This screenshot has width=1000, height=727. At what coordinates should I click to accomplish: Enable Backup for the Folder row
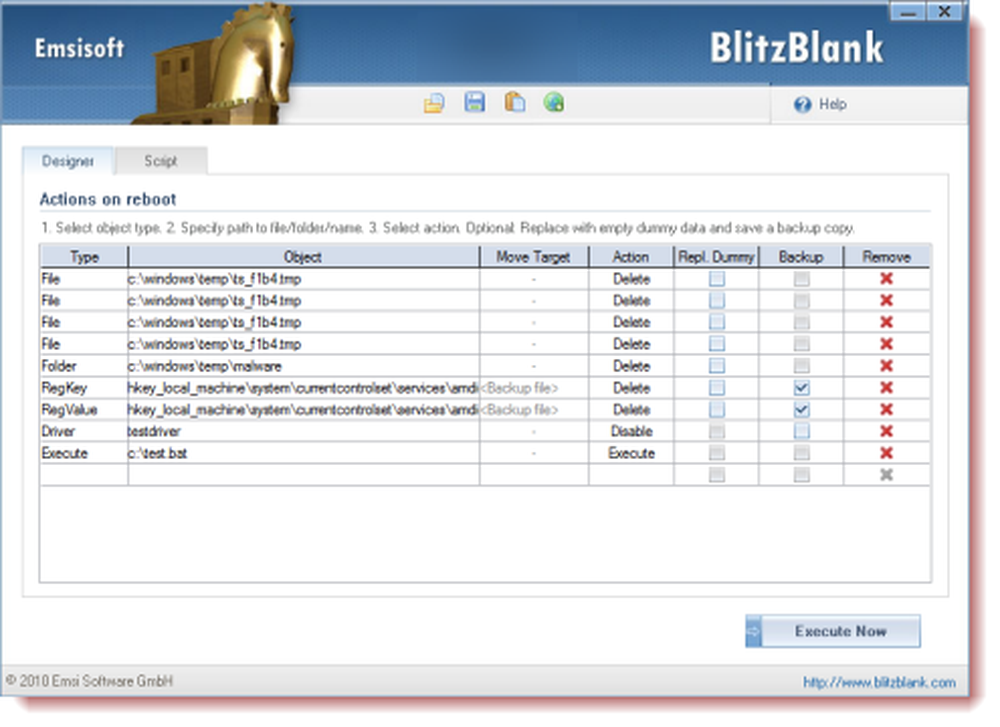(802, 366)
